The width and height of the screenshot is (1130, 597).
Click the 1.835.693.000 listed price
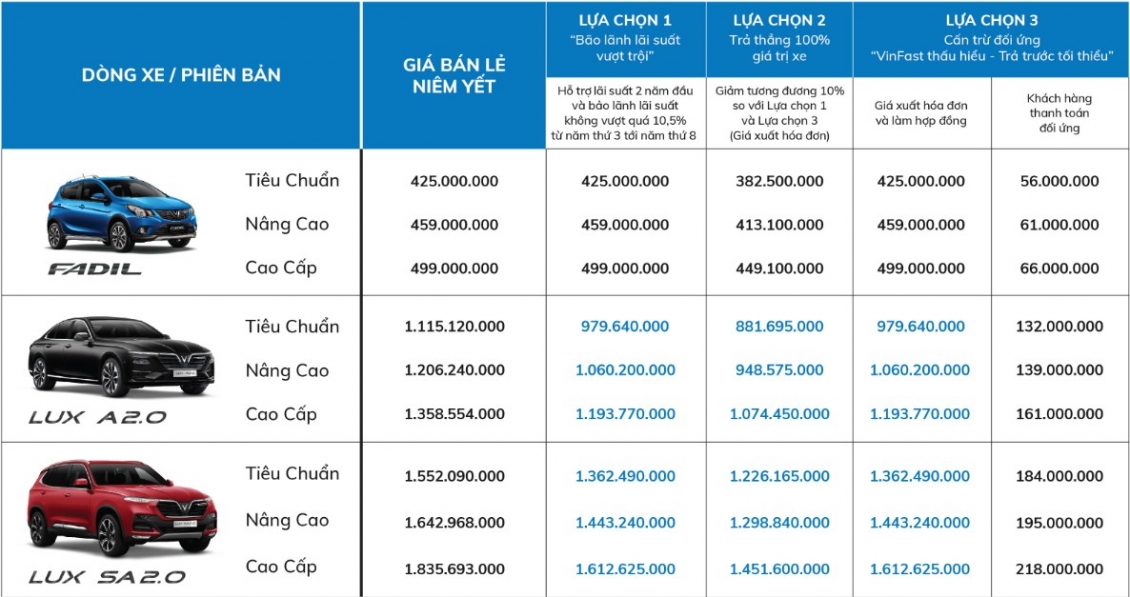coord(455,569)
